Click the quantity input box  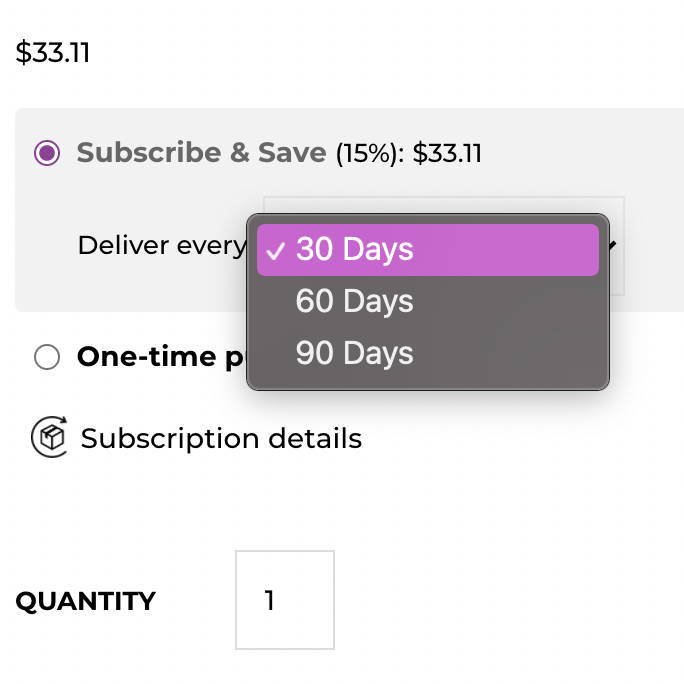click(285, 600)
